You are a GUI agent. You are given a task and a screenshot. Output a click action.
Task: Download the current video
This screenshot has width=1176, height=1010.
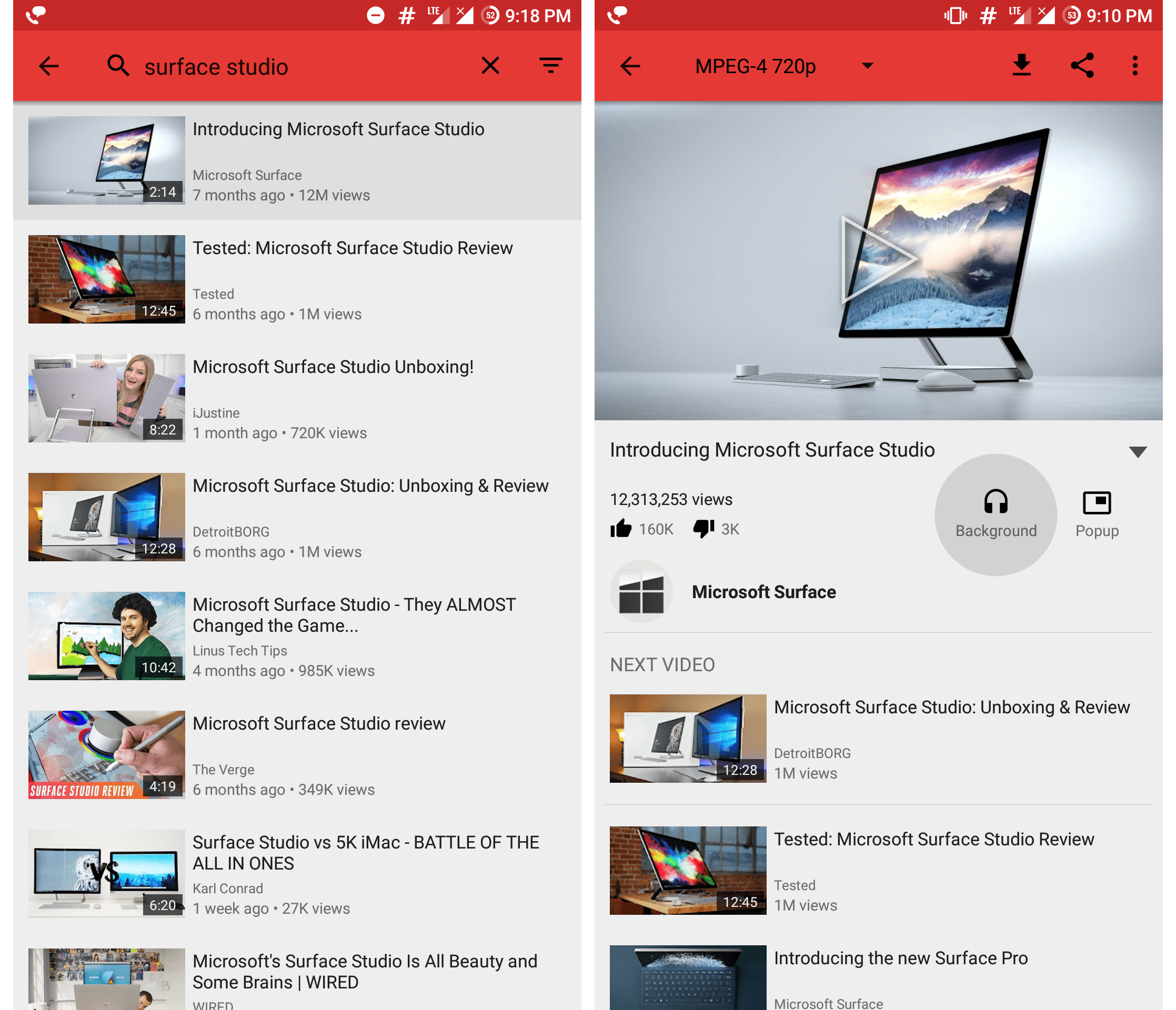(x=1021, y=65)
